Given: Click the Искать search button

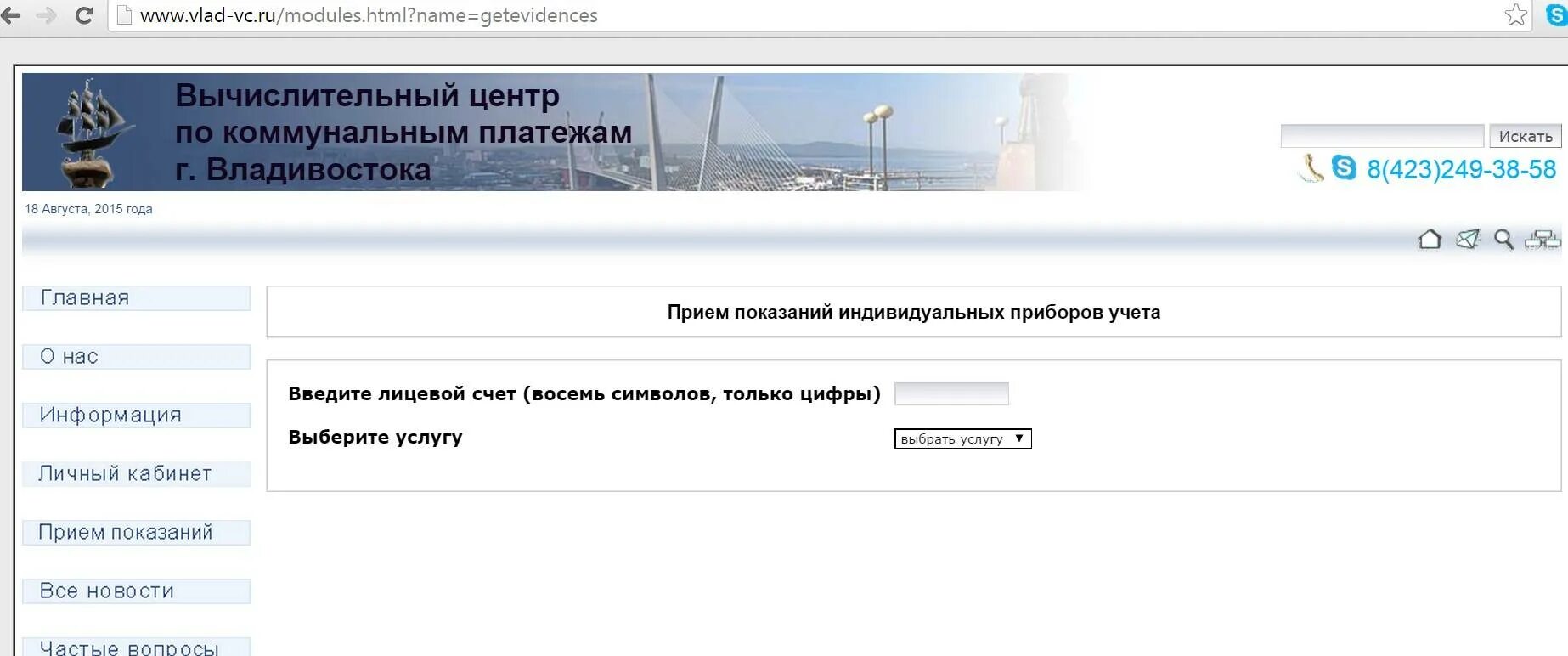Looking at the screenshot, I should 1526,136.
